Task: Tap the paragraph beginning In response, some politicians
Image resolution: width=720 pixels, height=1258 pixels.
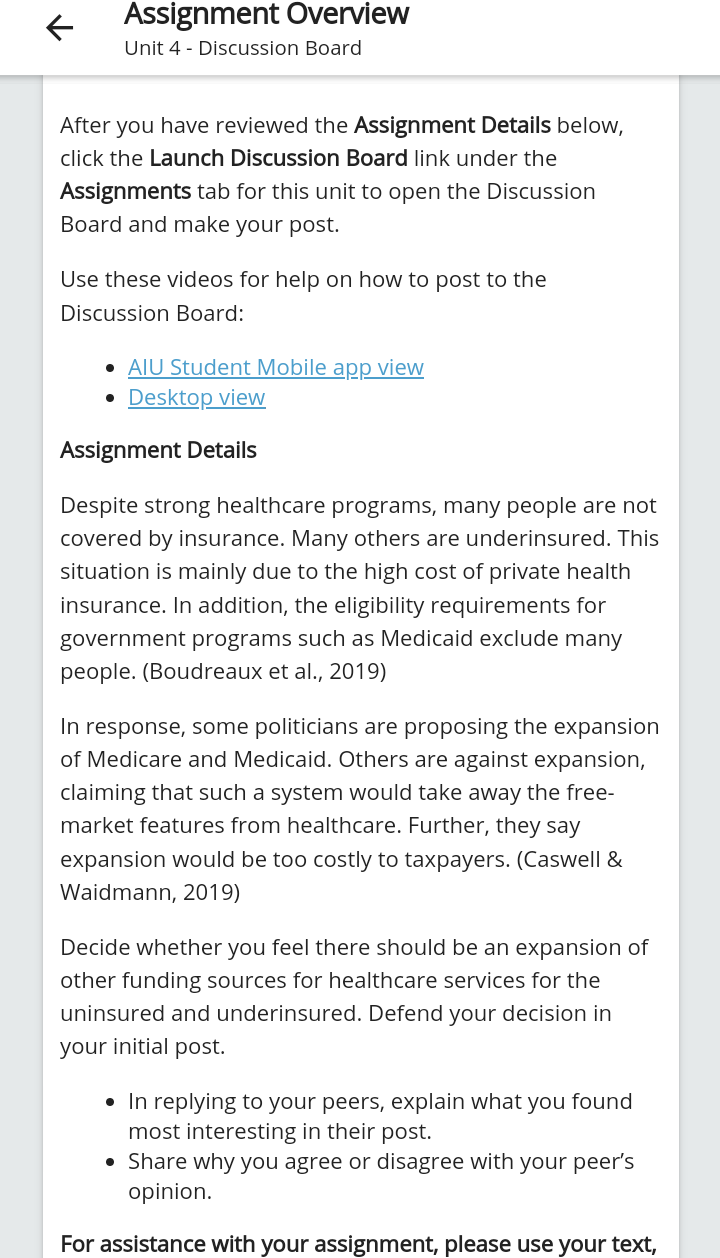Action: pos(360,809)
